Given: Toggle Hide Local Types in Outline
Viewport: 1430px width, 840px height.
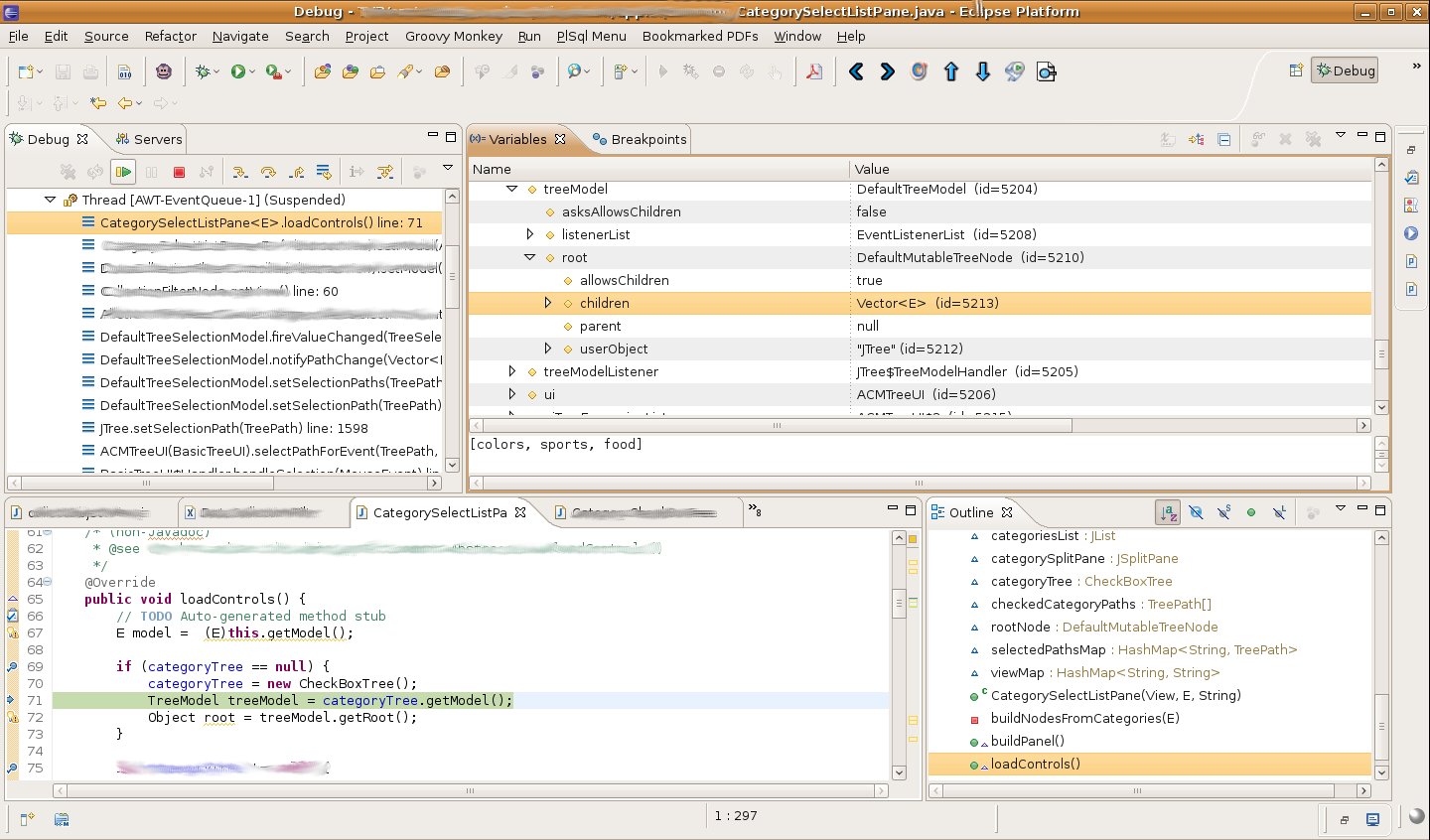Looking at the screenshot, I should point(1279,512).
